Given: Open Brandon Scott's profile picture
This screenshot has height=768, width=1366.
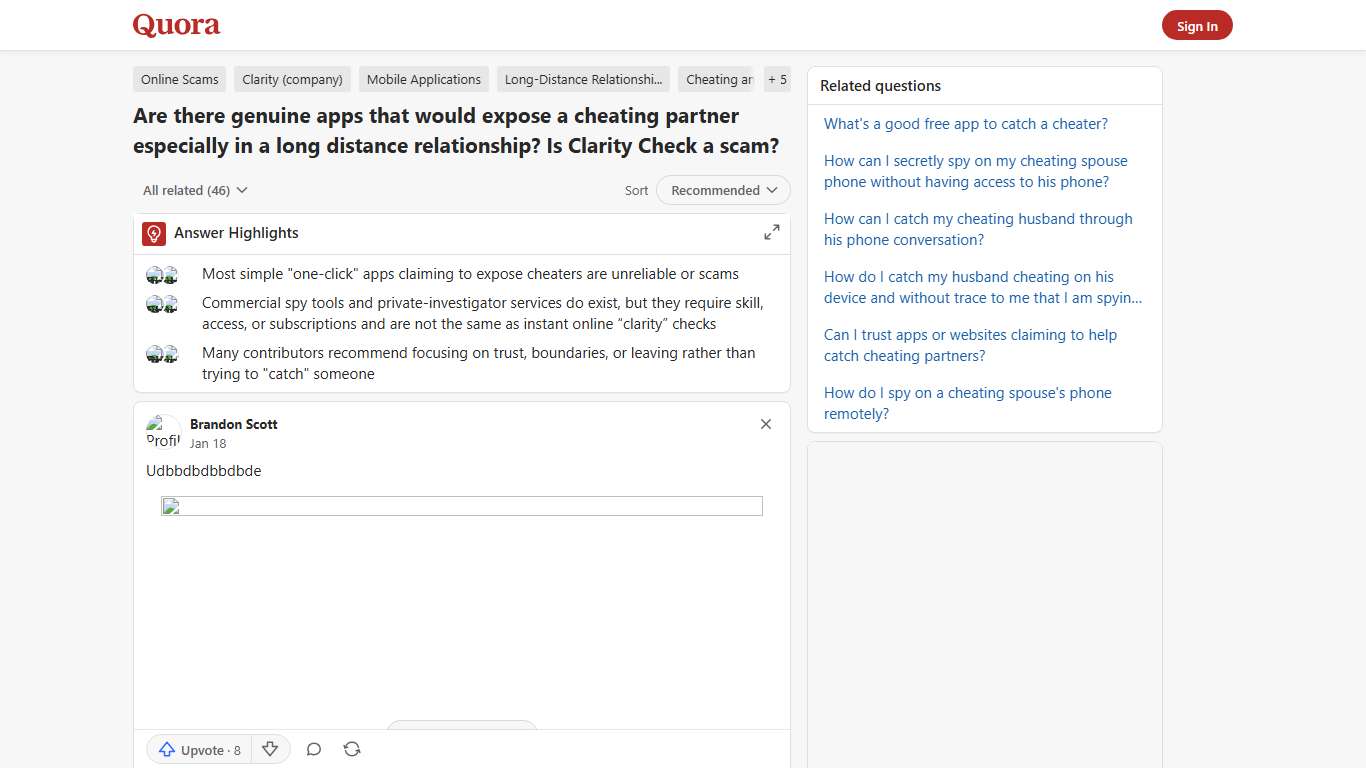Looking at the screenshot, I should tap(163, 431).
